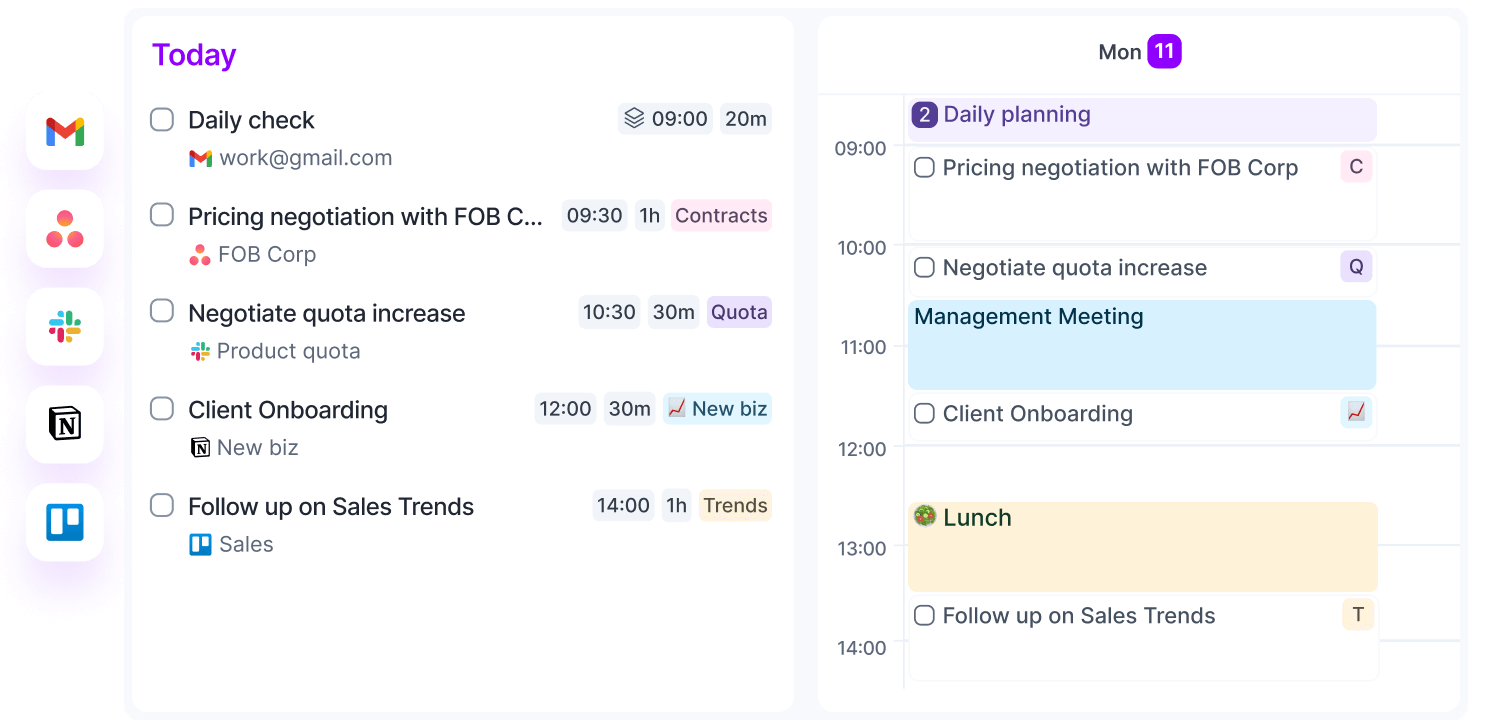1512x720 pixels.
Task: Open the 14:00 start time on Sales Trends task
Action: tap(623, 505)
